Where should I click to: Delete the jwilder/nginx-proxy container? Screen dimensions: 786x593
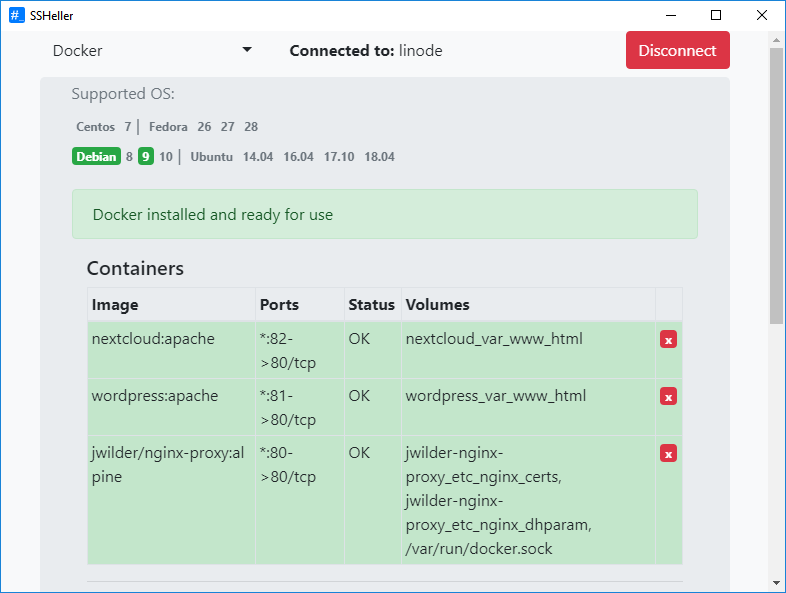click(668, 454)
